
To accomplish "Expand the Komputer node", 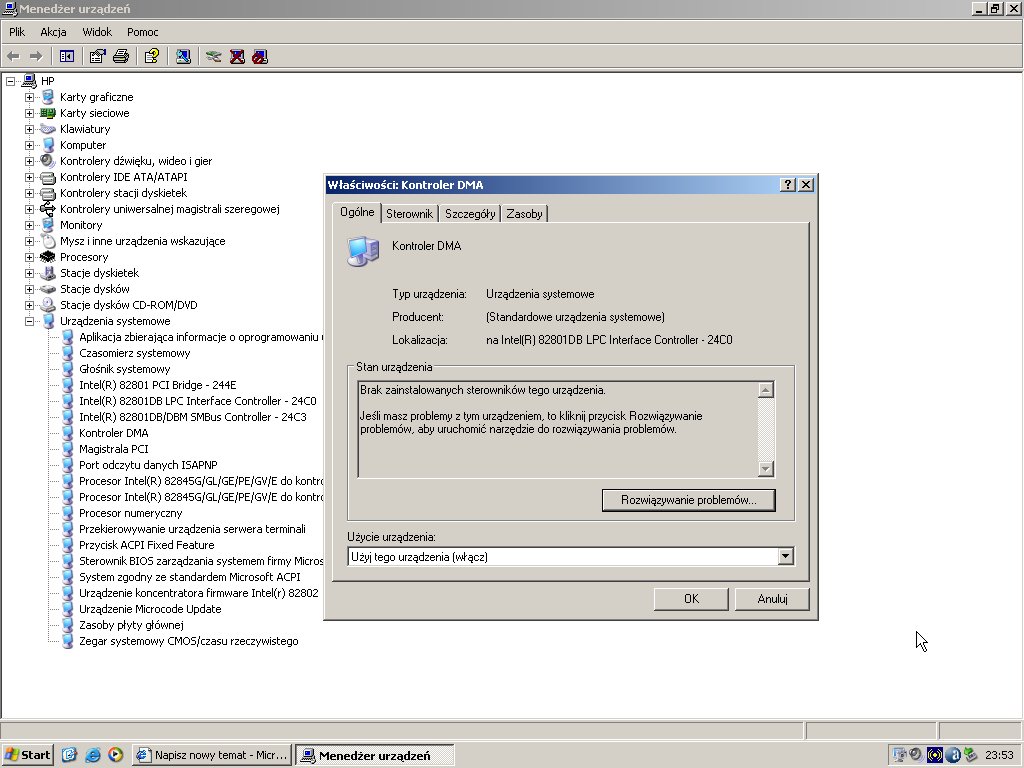I will tap(29, 145).
